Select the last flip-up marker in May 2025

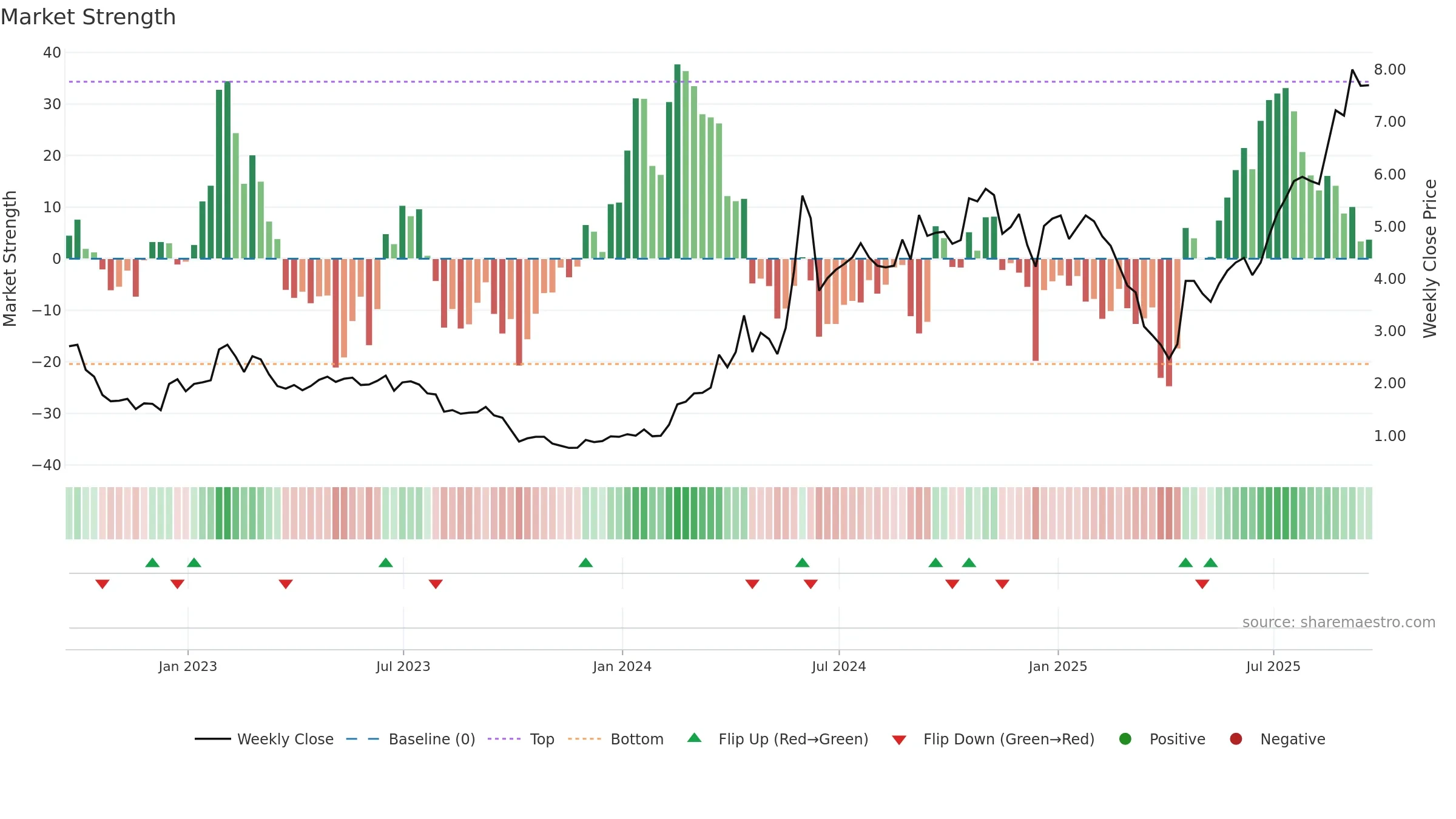pos(1211,562)
